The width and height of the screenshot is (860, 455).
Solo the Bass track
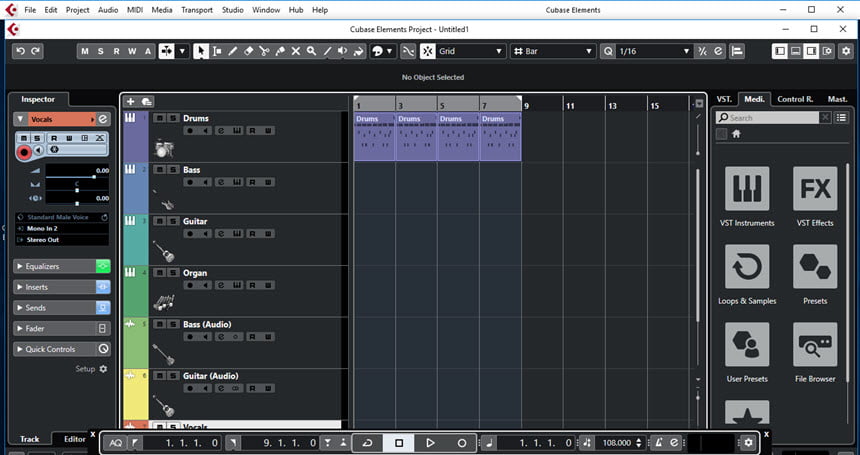pos(173,170)
